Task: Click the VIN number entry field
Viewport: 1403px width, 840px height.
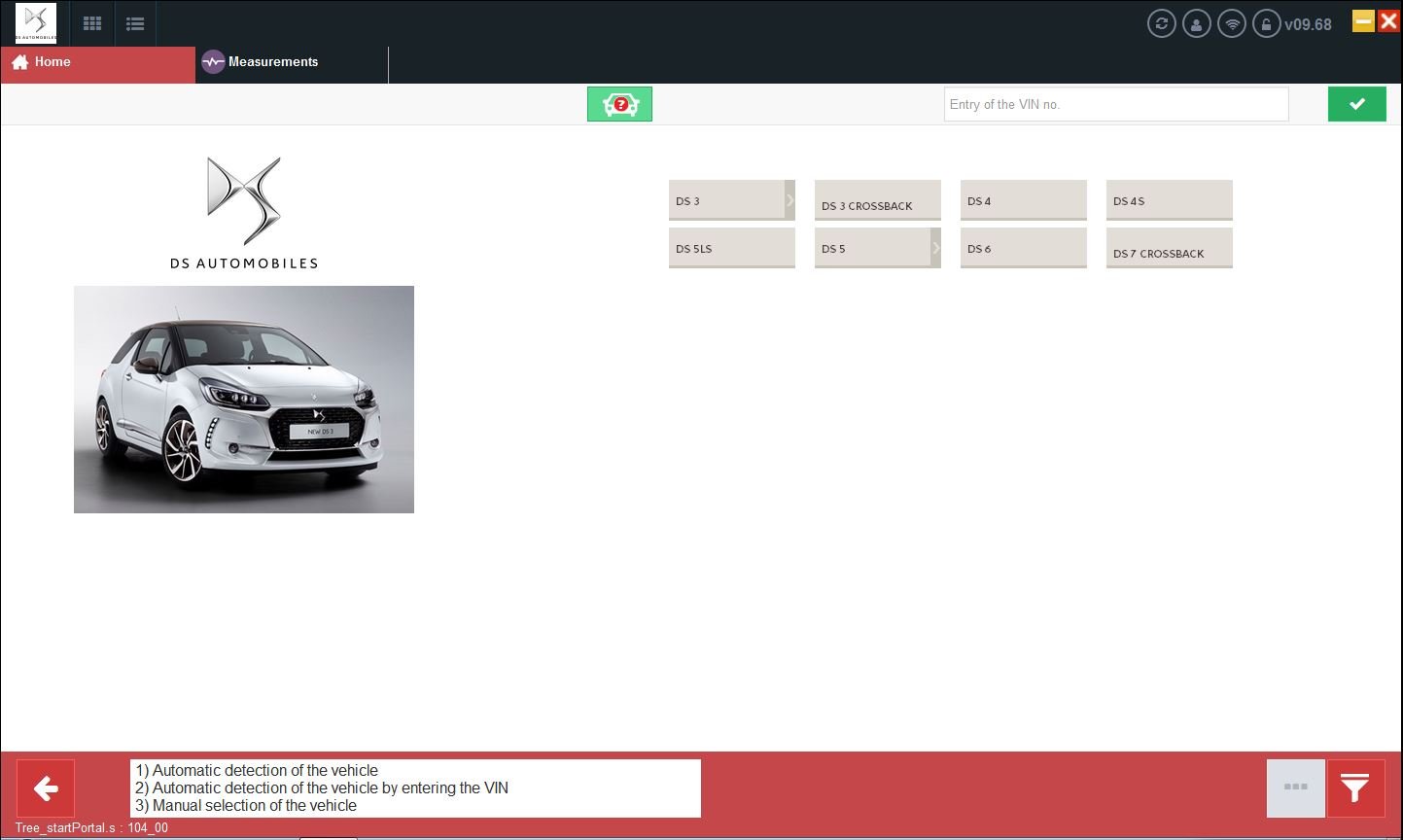Action: (x=1115, y=103)
